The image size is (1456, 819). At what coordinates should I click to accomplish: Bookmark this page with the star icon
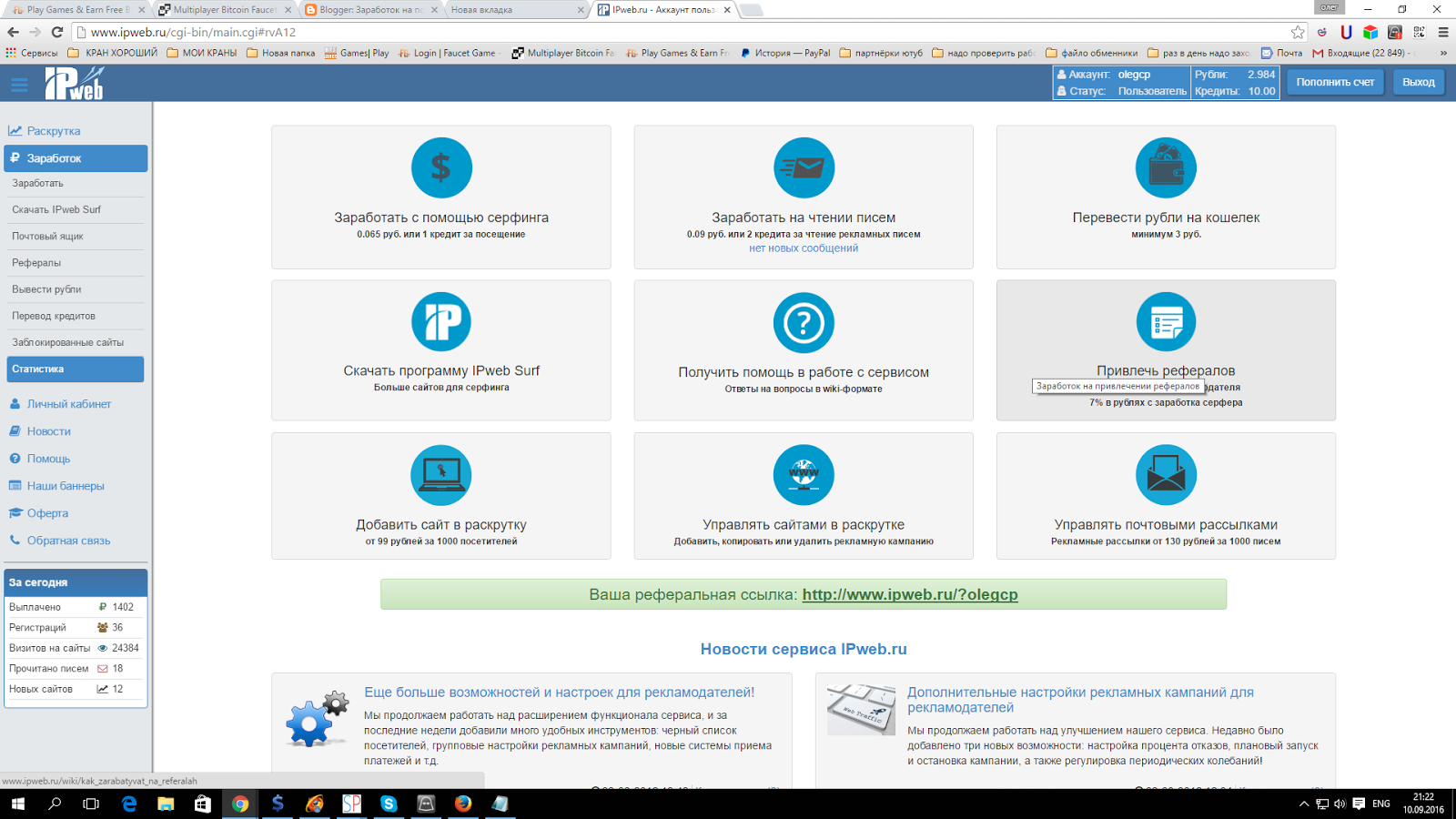click(x=1298, y=32)
